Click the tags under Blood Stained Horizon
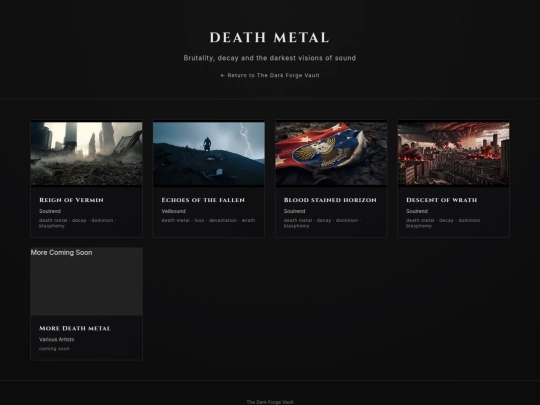The height and width of the screenshot is (405, 540). point(323,223)
